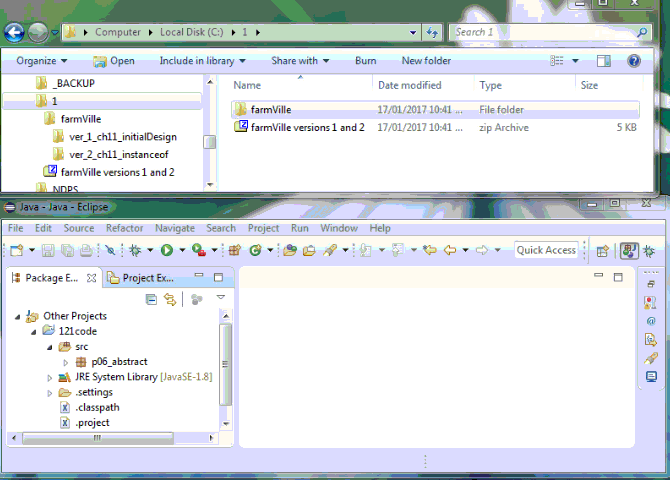Open the Declaration view from right trim
The height and width of the screenshot is (480, 670).
point(650,340)
